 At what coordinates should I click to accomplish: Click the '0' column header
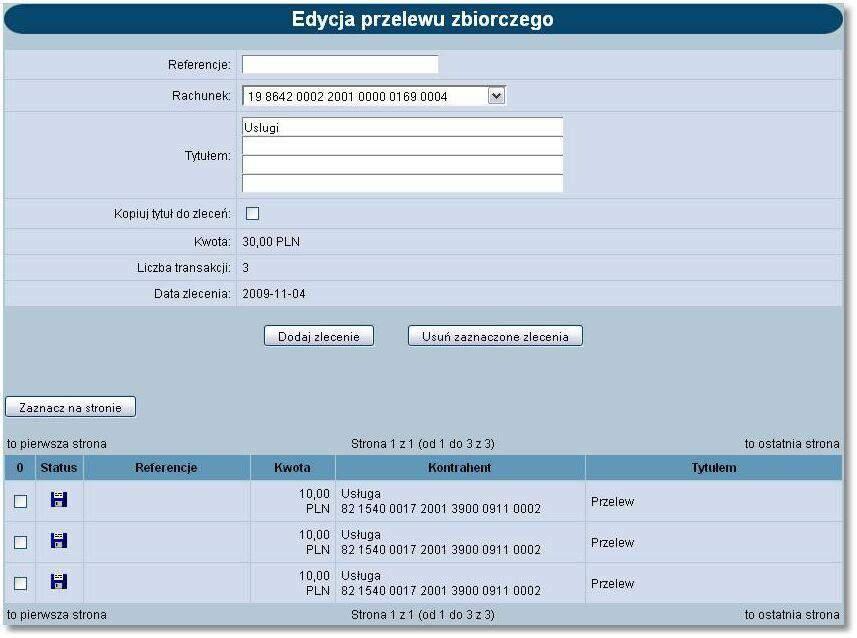coord(20,468)
